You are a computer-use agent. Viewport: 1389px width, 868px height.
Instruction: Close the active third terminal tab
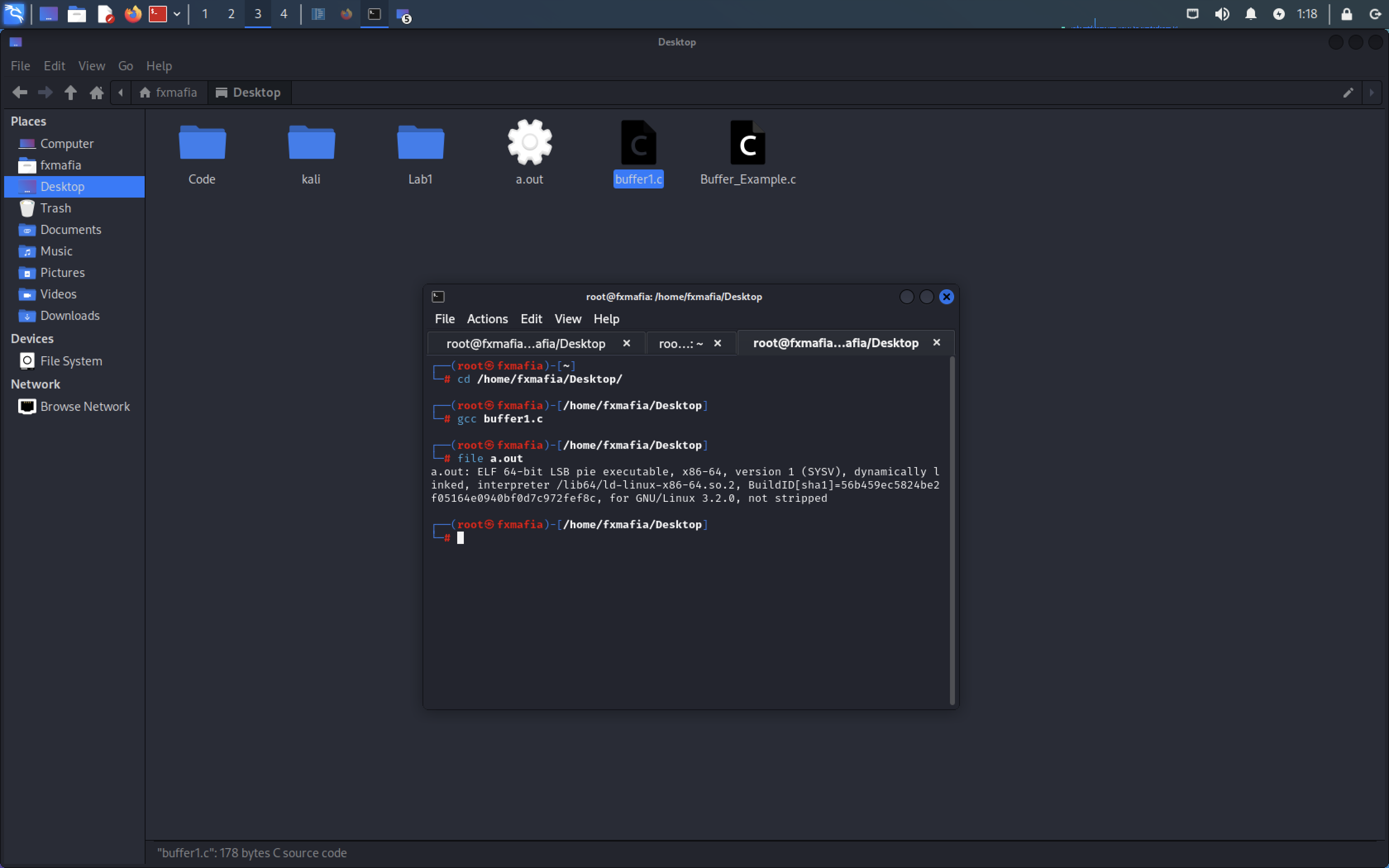(937, 342)
